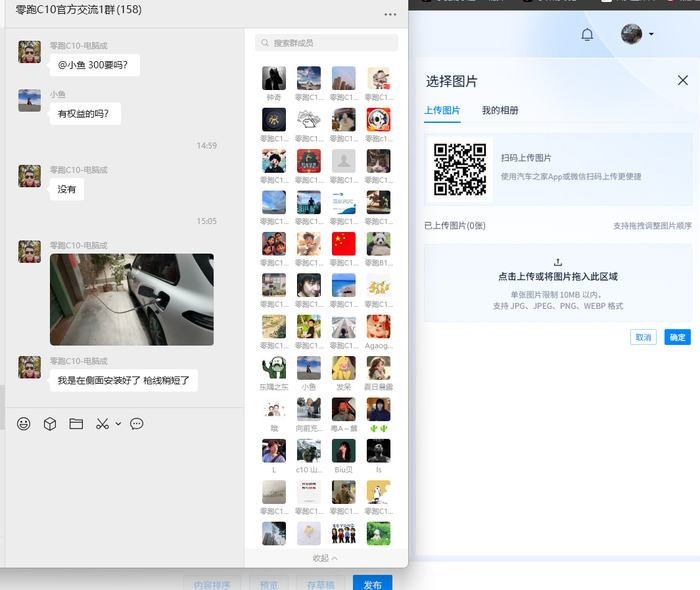Screen dimensions: 700x590
Task: Focus the 搜索群成员 search field
Action: (x=326, y=43)
